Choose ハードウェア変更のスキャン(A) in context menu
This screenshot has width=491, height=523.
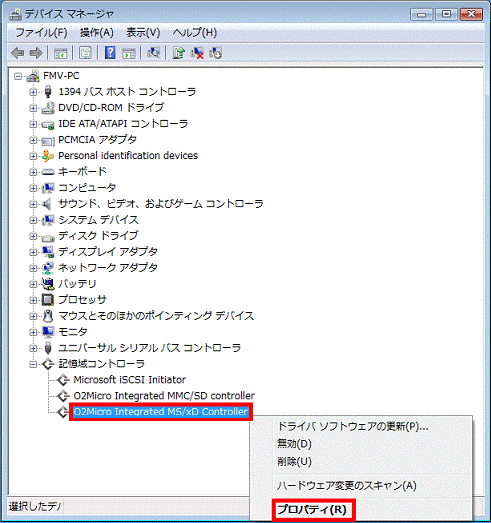point(347,486)
